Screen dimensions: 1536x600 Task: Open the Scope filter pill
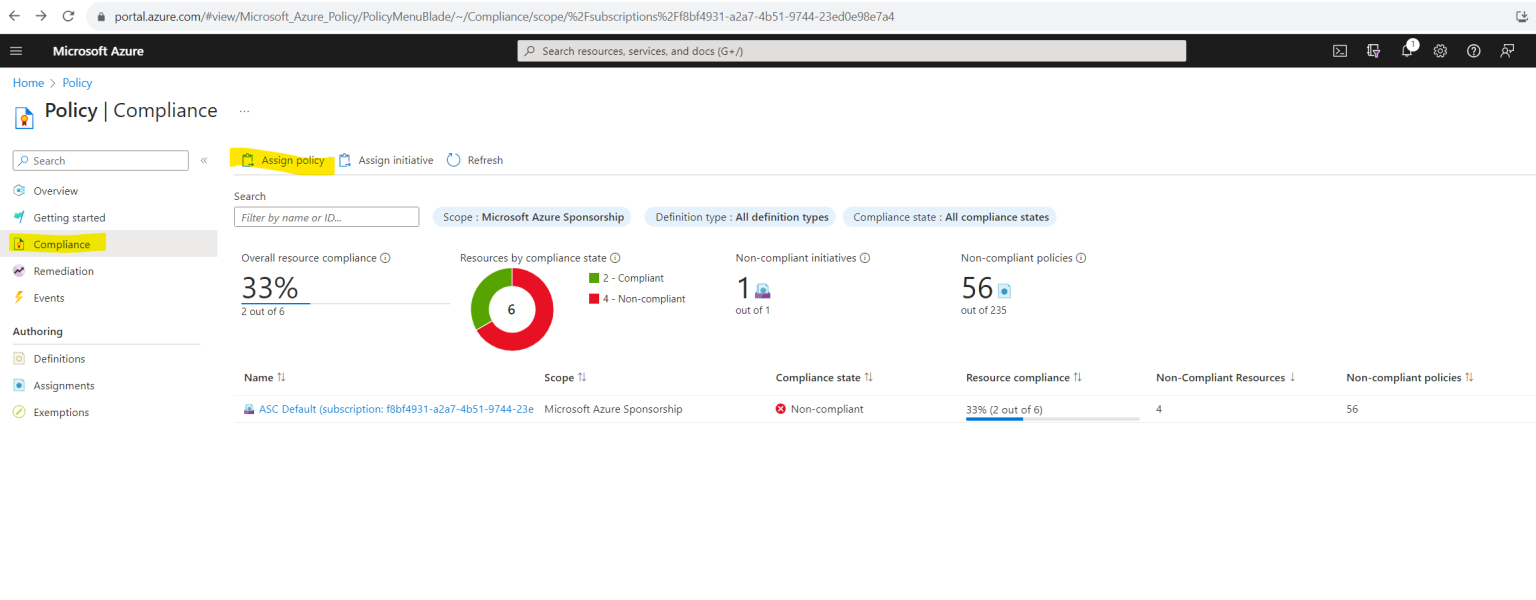click(x=532, y=217)
